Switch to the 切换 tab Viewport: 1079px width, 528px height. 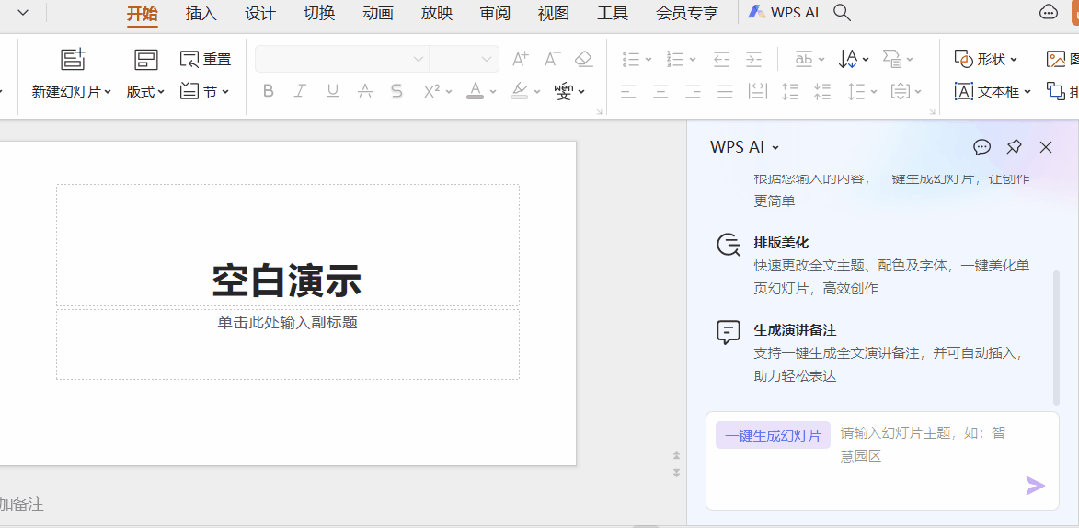tap(319, 13)
